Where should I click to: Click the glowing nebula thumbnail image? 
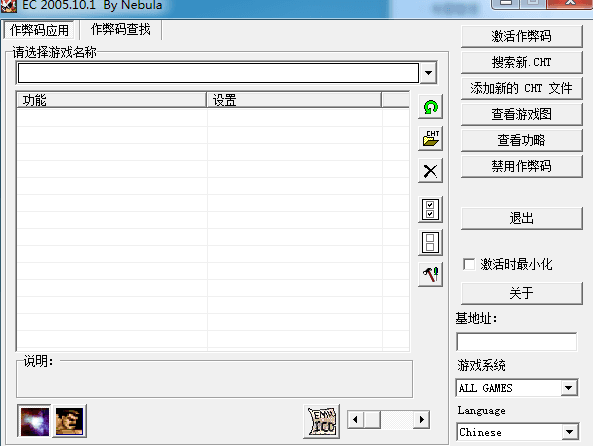(x=34, y=421)
